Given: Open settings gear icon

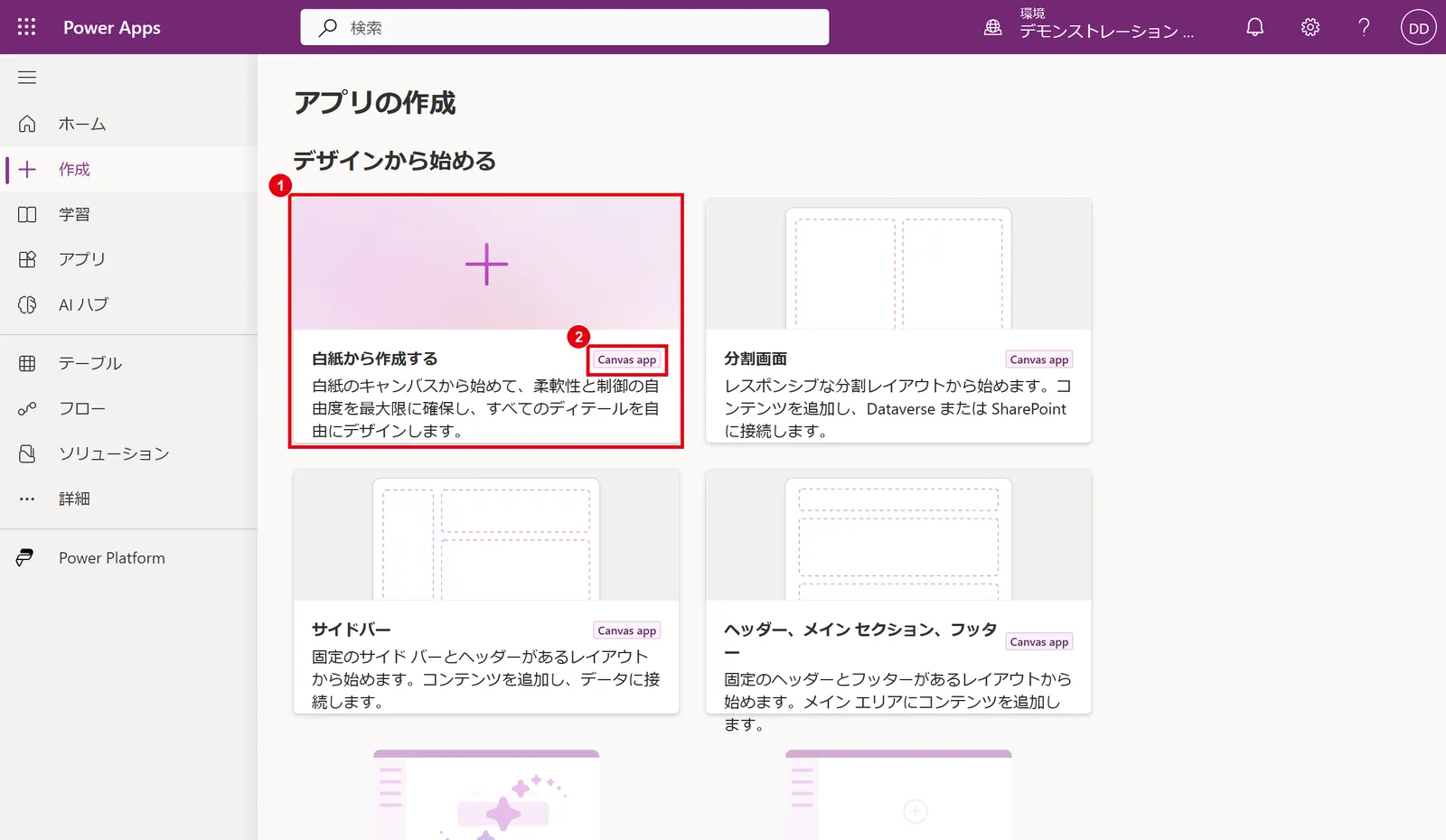Looking at the screenshot, I should click(x=1310, y=27).
